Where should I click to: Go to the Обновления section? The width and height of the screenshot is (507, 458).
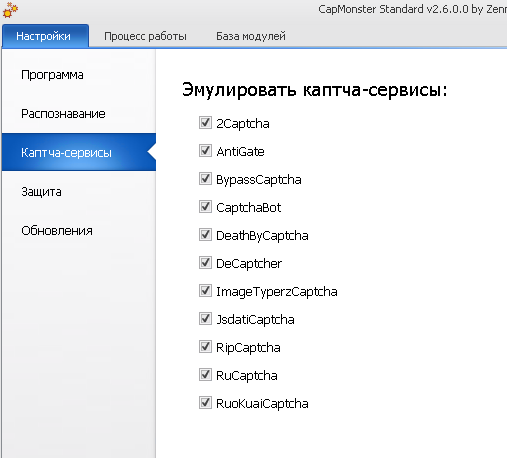(79, 231)
